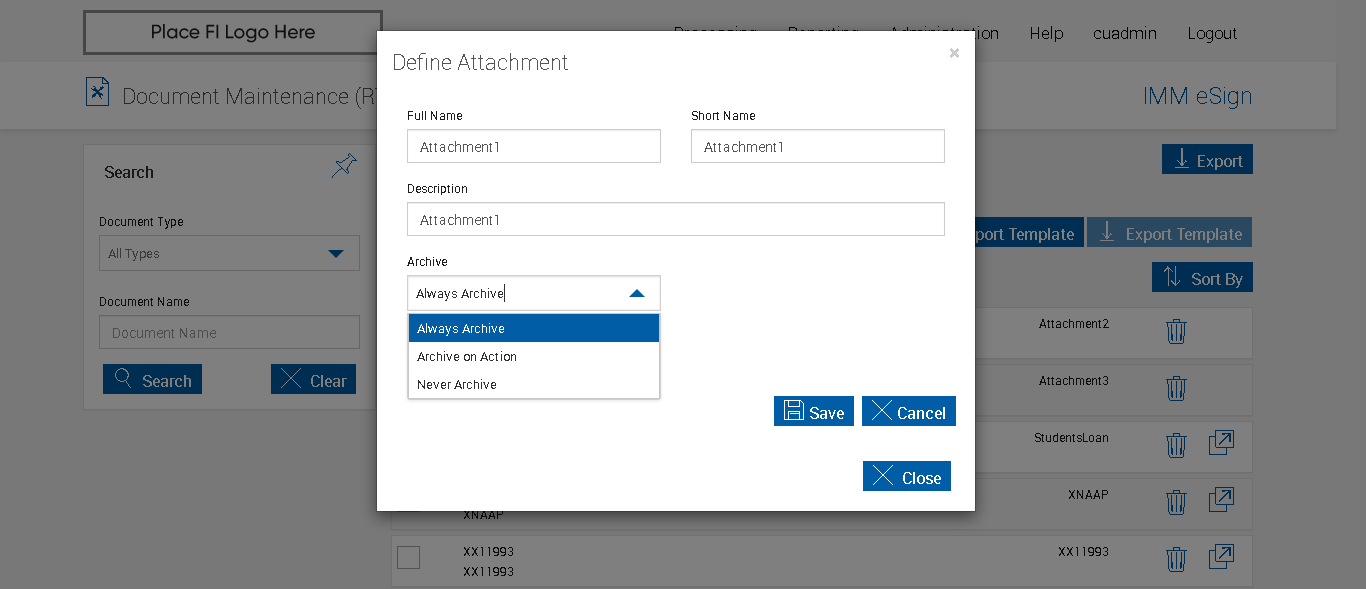Screen dimensions: 1366x589
Task: Click the Full Name text field
Action: [533, 147]
